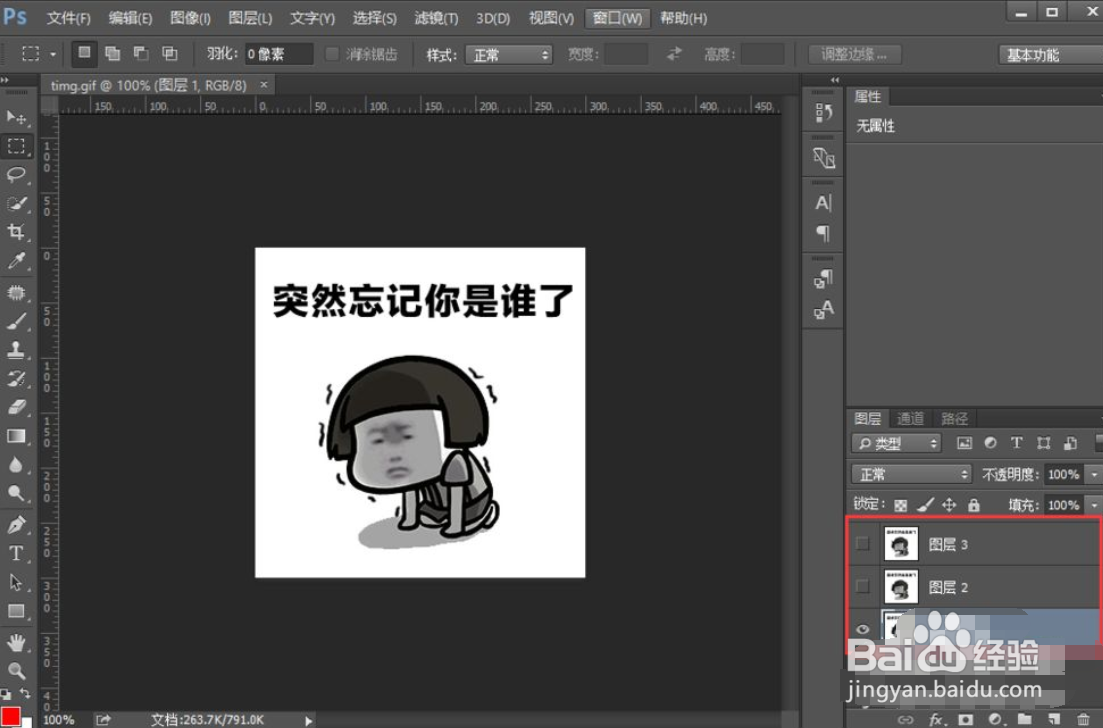Image resolution: width=1103 pixels, height=728 pixels.
Task: Toggle Lock image pixels brush icon
Action: (x=925, y=504)
